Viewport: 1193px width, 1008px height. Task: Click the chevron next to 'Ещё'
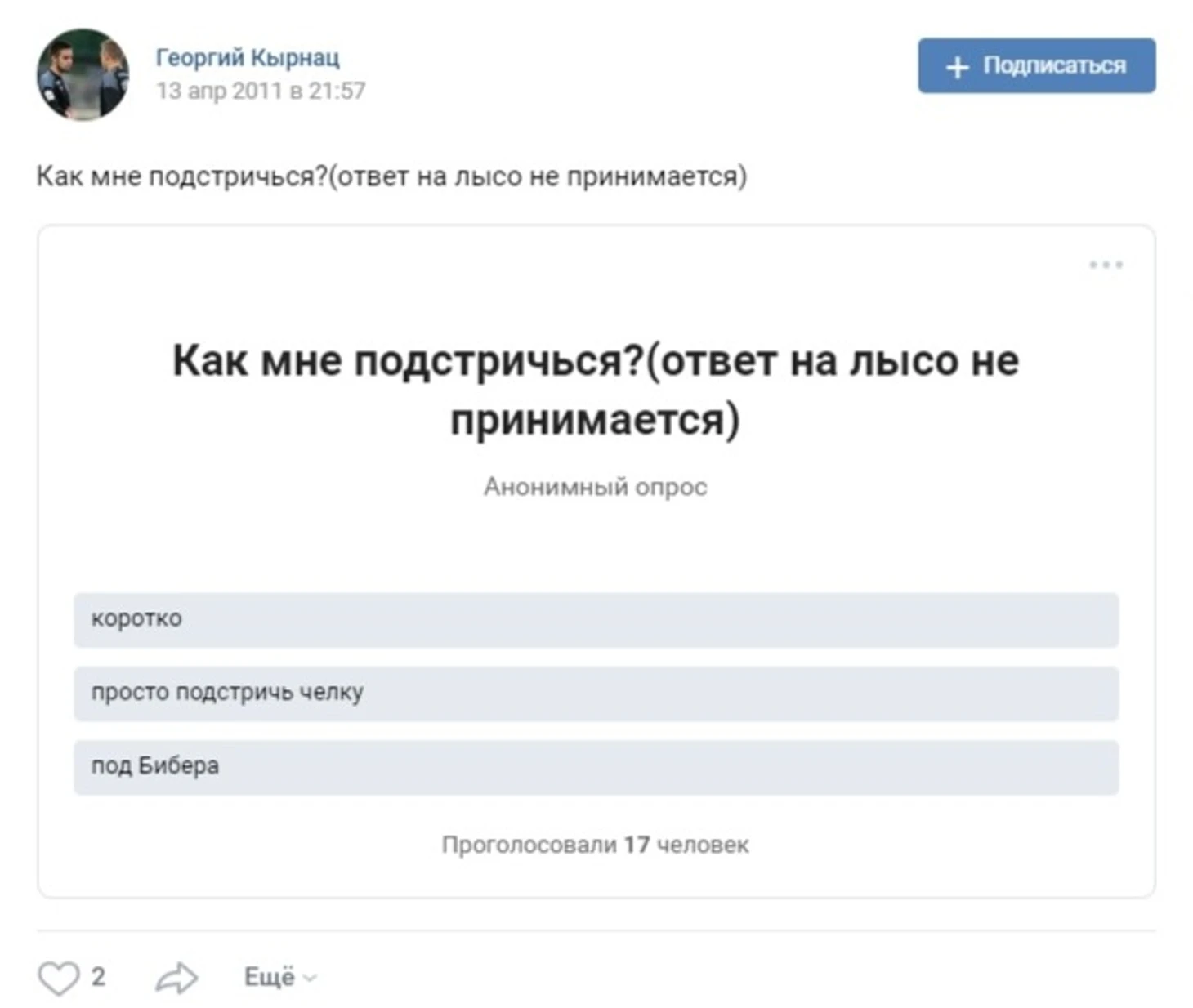(x=310, y=978)
